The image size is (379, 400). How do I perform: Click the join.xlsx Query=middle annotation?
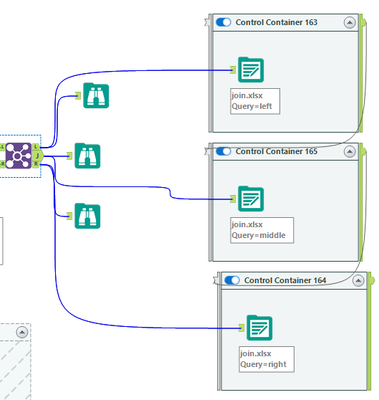[x=262, y=230]
